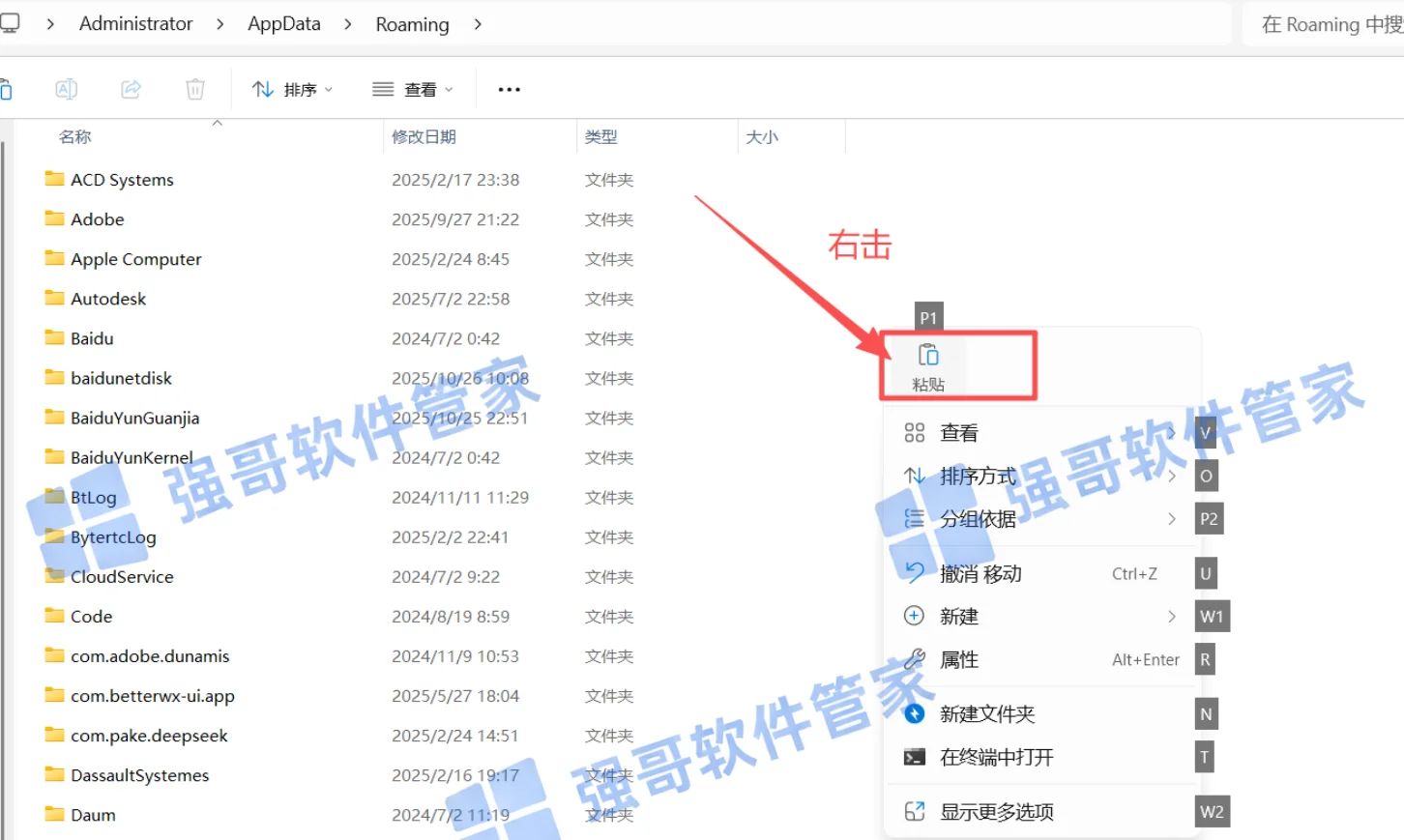Click the PC monitor icon in the address bar
This screenshot has height=840, width=1404.
coord(10,23)
